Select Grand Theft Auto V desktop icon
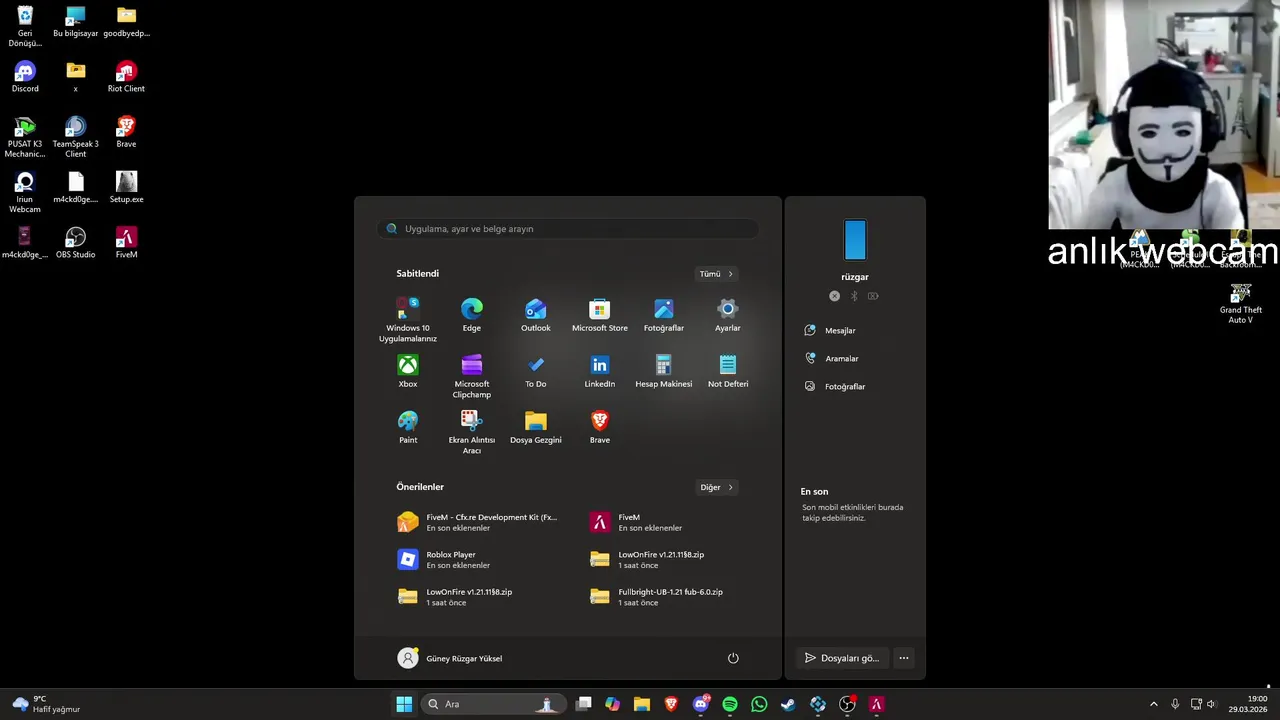This screenshot has height=720, width=1280. coord(1240,304)
